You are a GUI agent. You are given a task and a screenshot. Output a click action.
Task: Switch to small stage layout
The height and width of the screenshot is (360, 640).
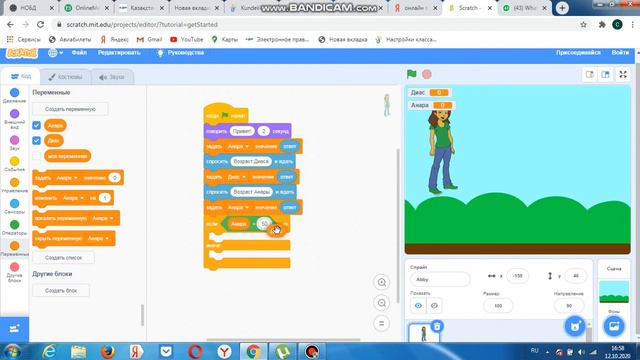tap(590, 74)
